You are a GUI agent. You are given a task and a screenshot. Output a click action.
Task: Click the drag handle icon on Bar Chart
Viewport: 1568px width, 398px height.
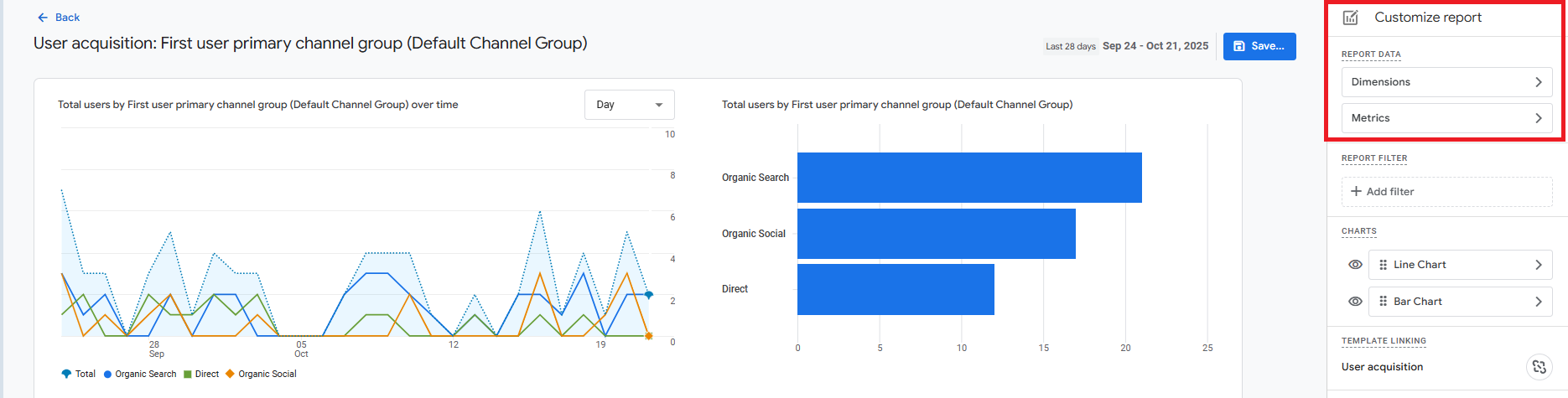[1383, 302]
